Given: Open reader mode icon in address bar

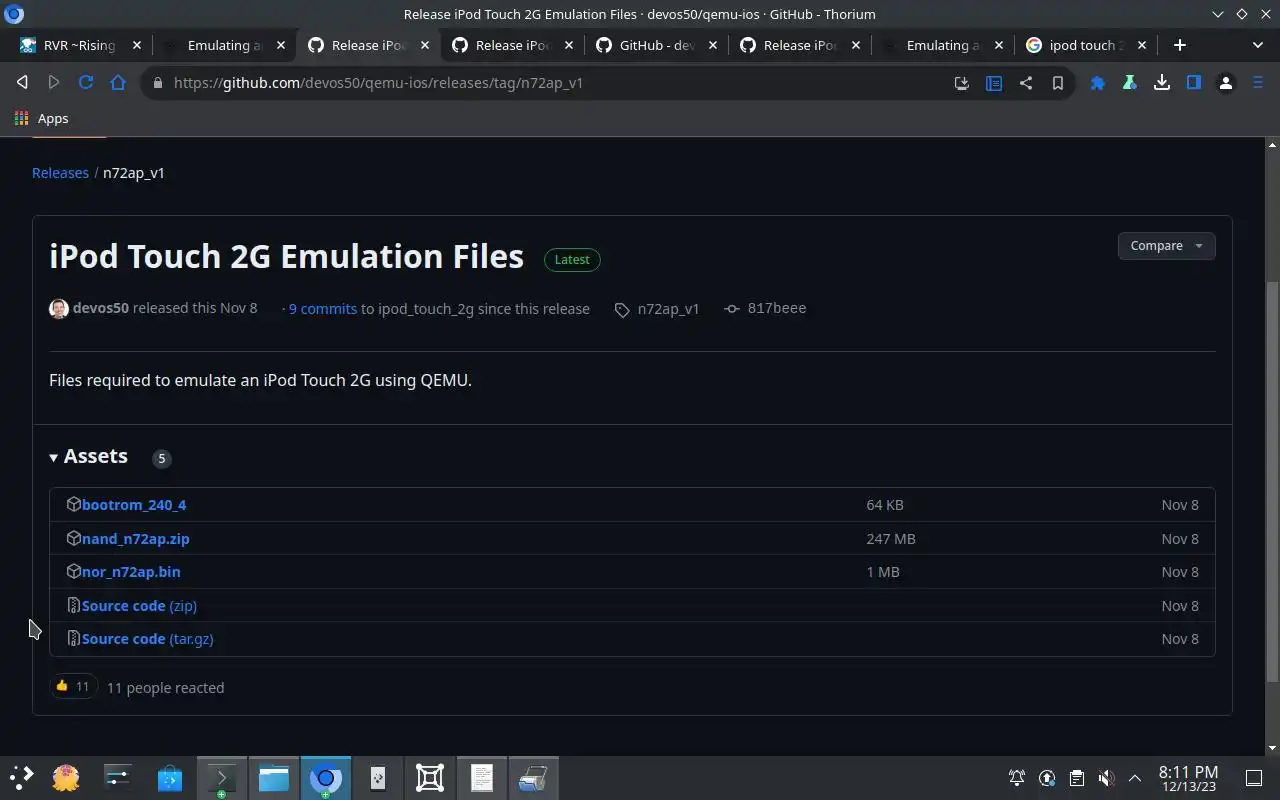Looking at the screenshot, I should (x=994, y=83).
